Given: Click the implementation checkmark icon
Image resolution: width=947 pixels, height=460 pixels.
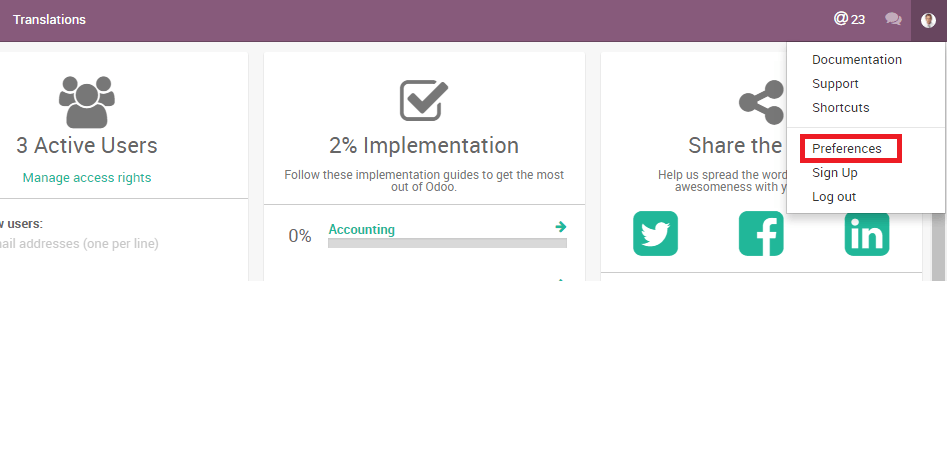Looking at the screenshot, I should pyautogui.click(x=423, y=100).
